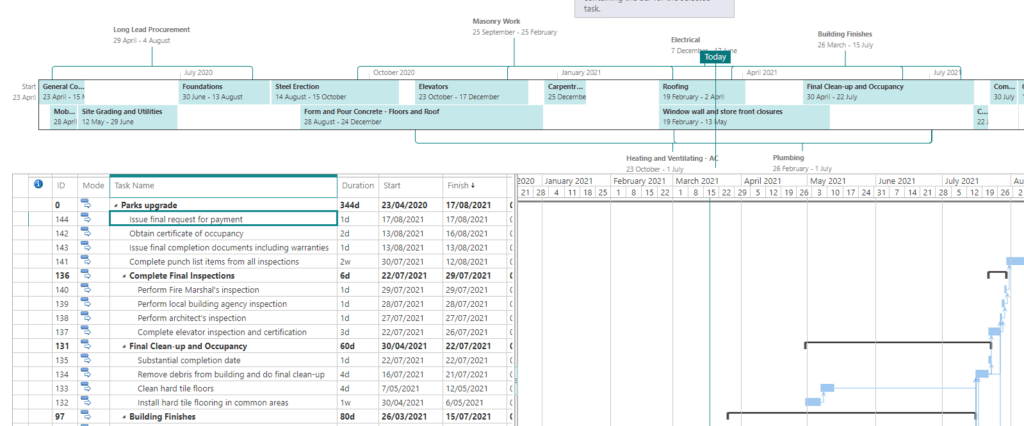Click the task mode icon for ID 133
This screenshot has width=1024, height=426.
pyautogui.click(x=85, y=388)
